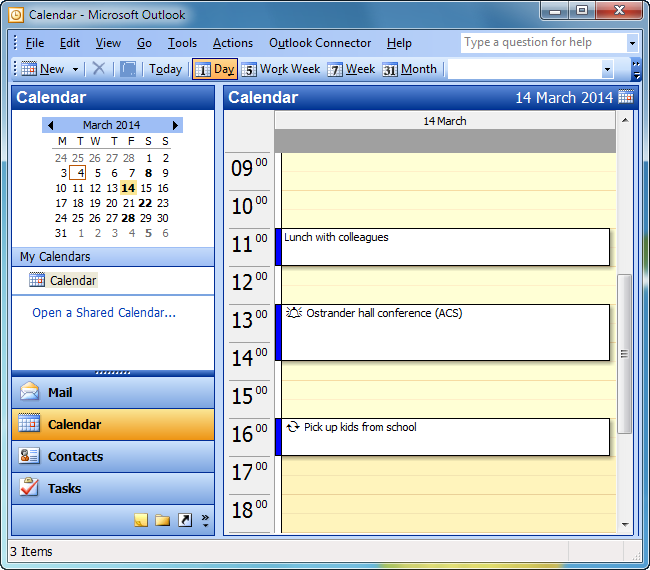This screenshot has height=570, width=650.
Task: Open the Mail pane
Action: pyautogui.click(x=113, y=392)
